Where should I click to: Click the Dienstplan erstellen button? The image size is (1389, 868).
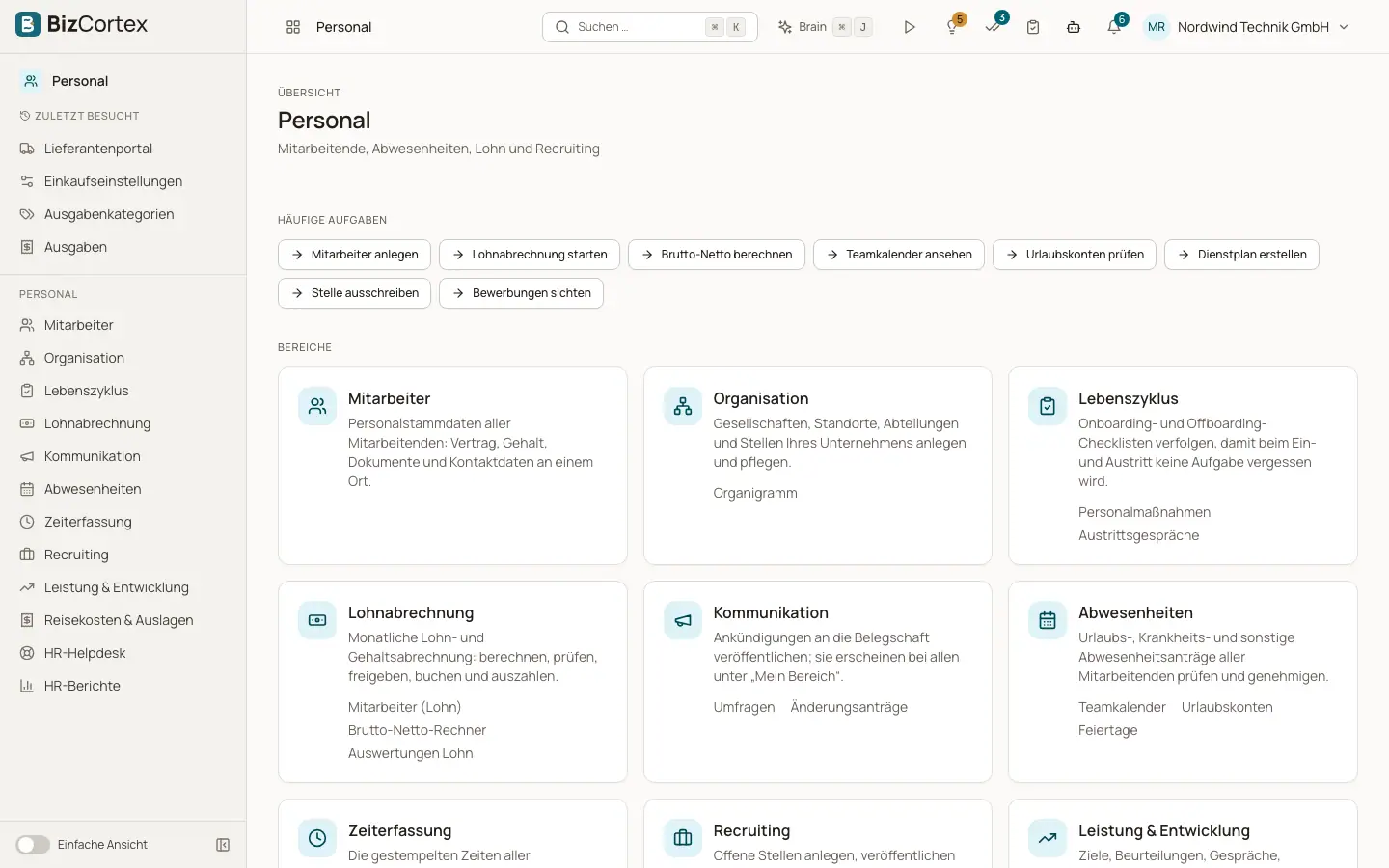pos(1241,255)
